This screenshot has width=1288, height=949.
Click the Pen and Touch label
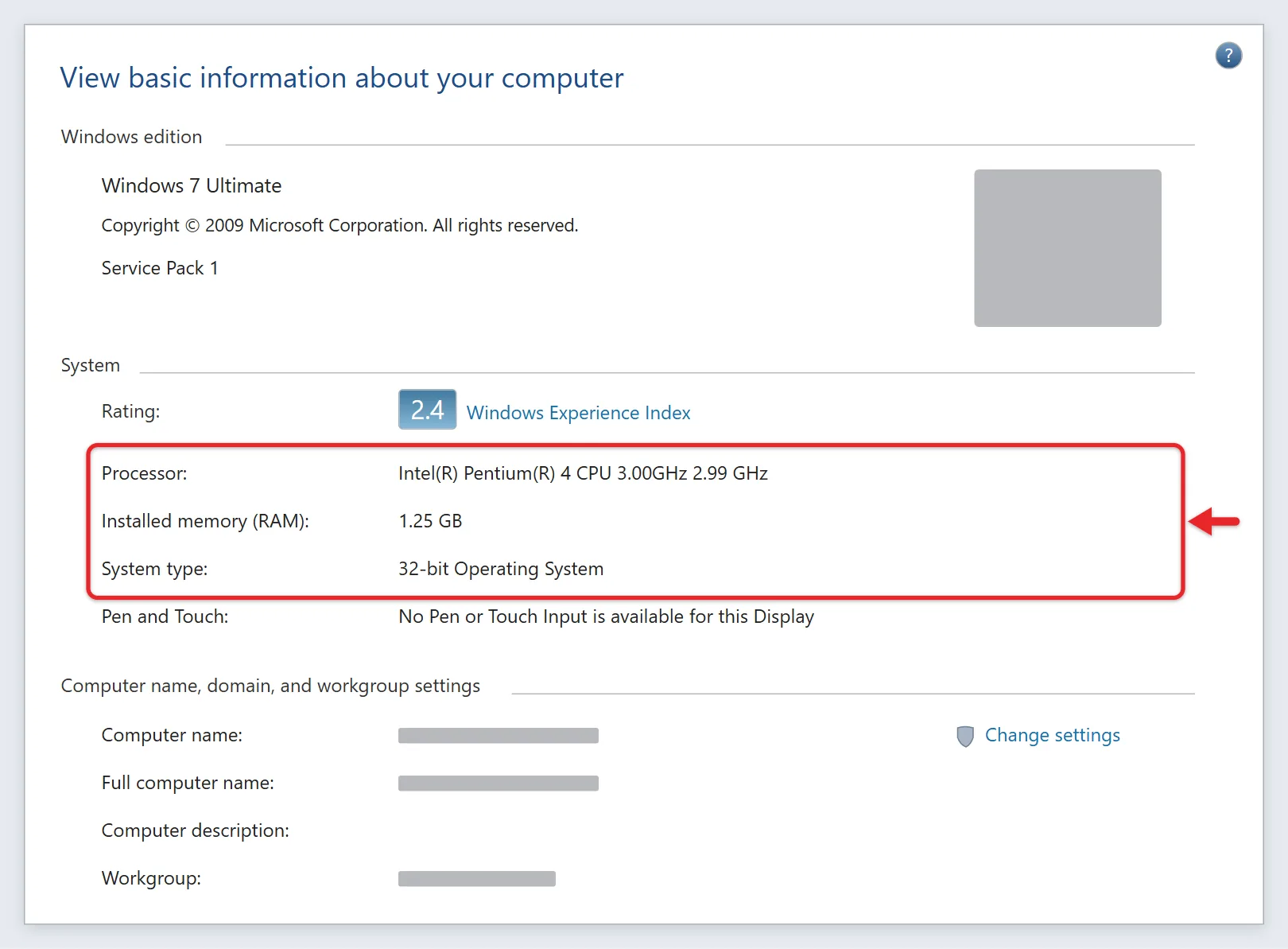[165, 616]
